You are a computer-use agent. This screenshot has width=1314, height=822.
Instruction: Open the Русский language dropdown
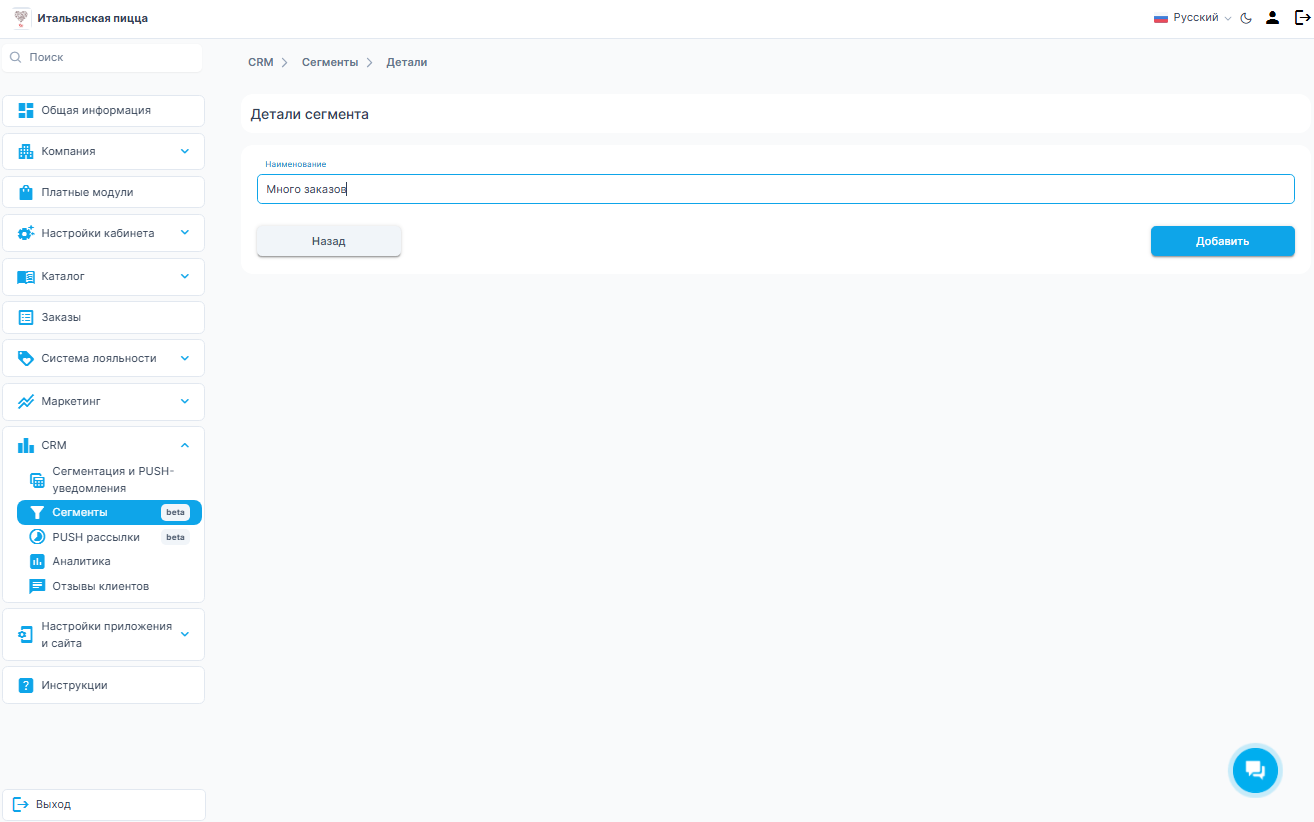(1193, 18)
